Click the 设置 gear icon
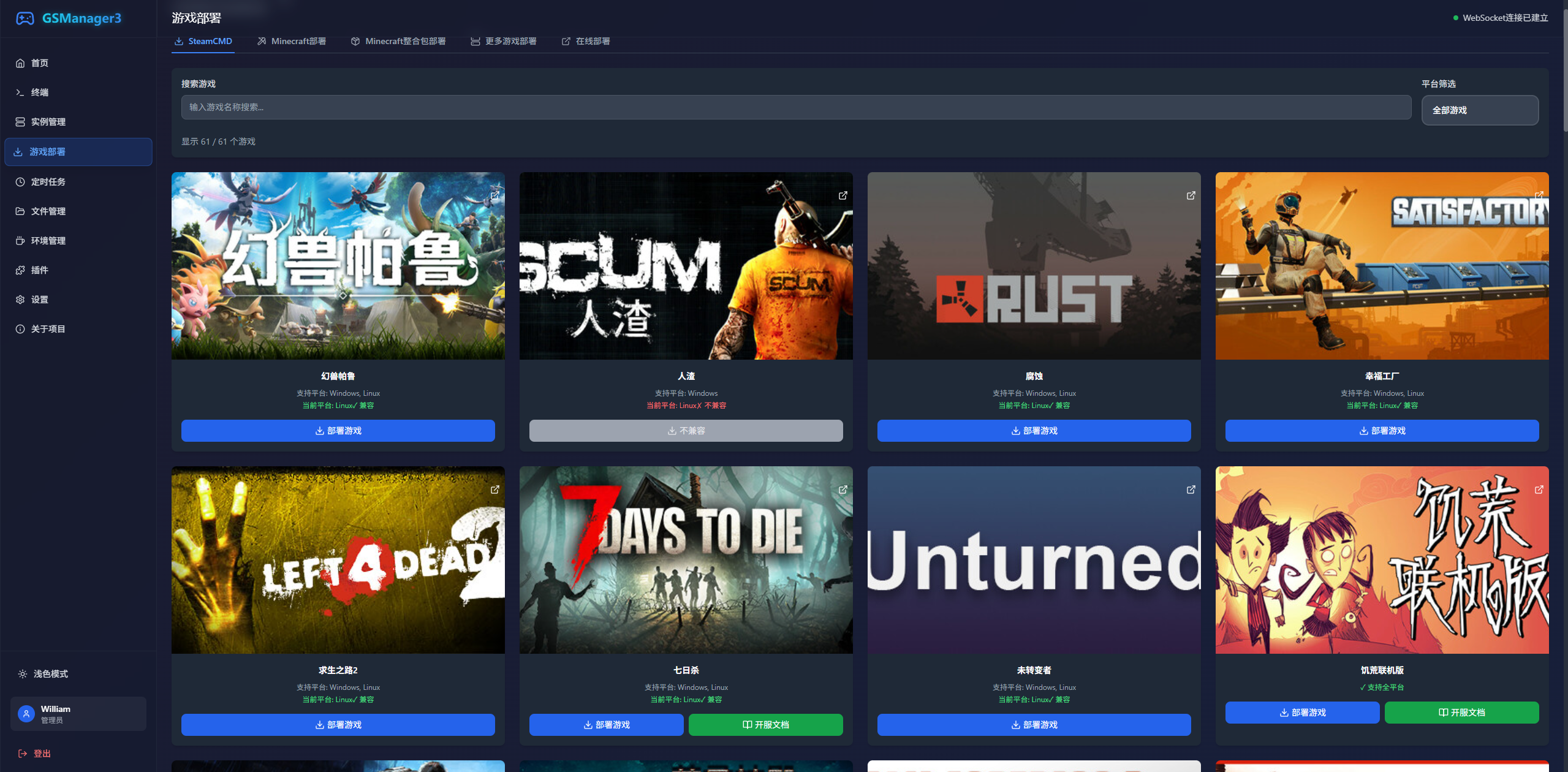 pyautogui.click(x=20, y=300)
